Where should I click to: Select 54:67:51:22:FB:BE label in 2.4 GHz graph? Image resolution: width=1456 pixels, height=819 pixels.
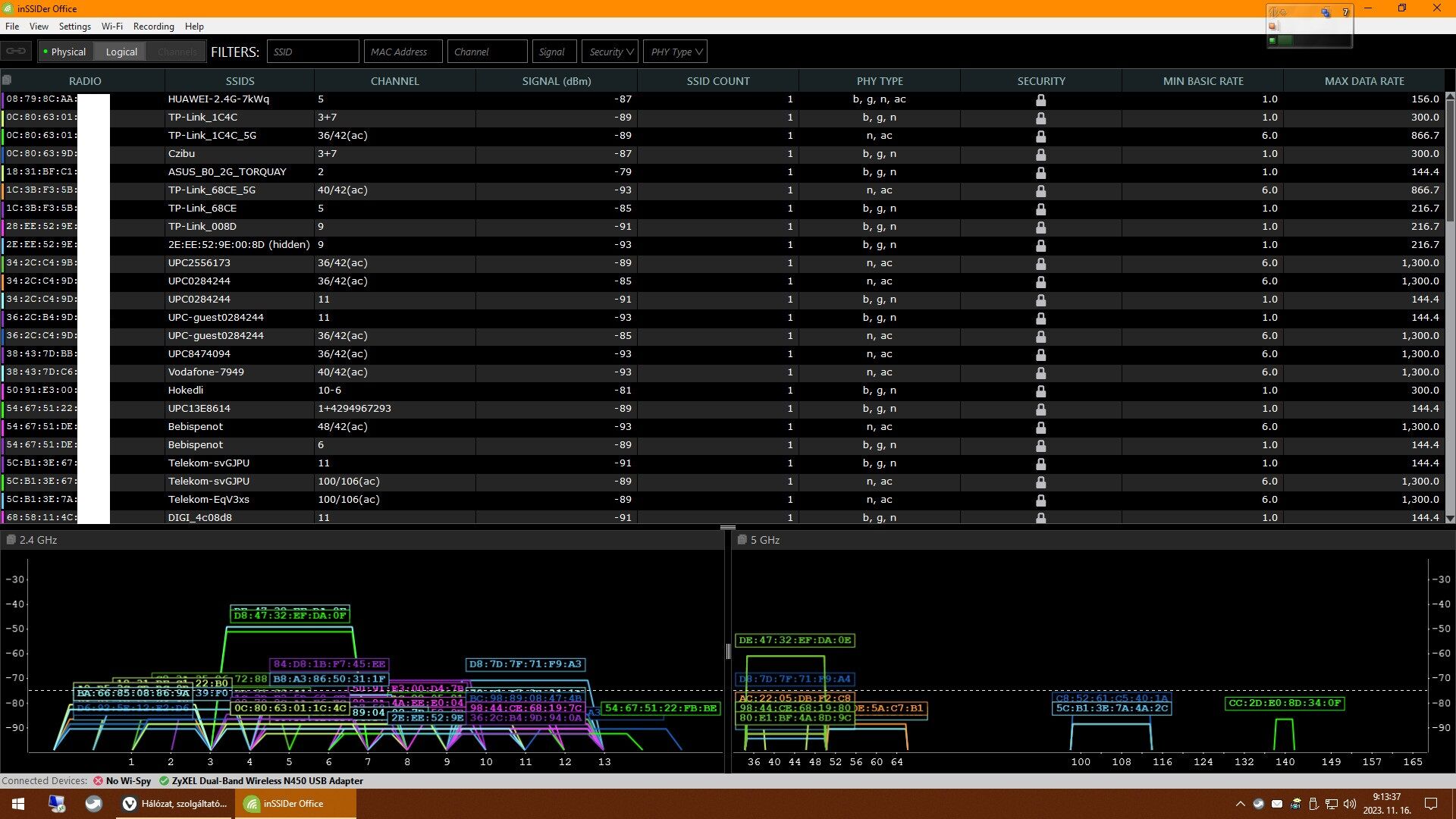coord(661,708)
